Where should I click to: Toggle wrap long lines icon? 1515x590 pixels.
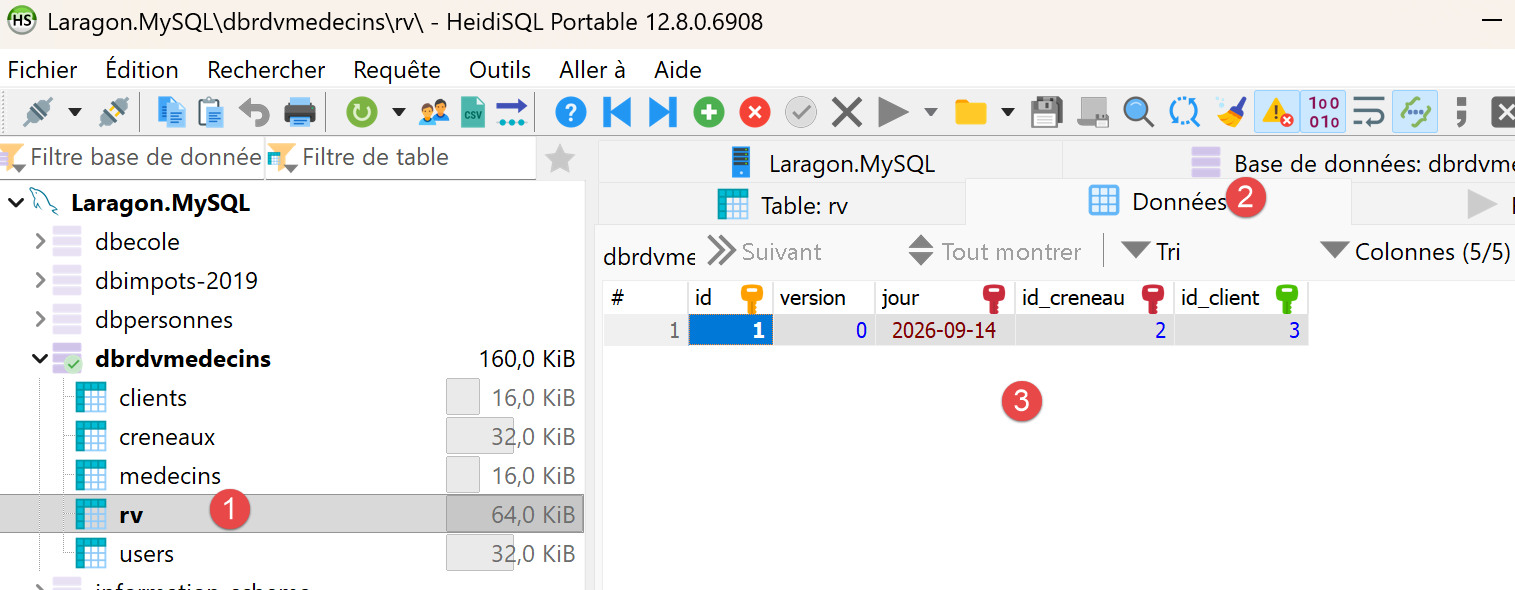[1369, 111]
